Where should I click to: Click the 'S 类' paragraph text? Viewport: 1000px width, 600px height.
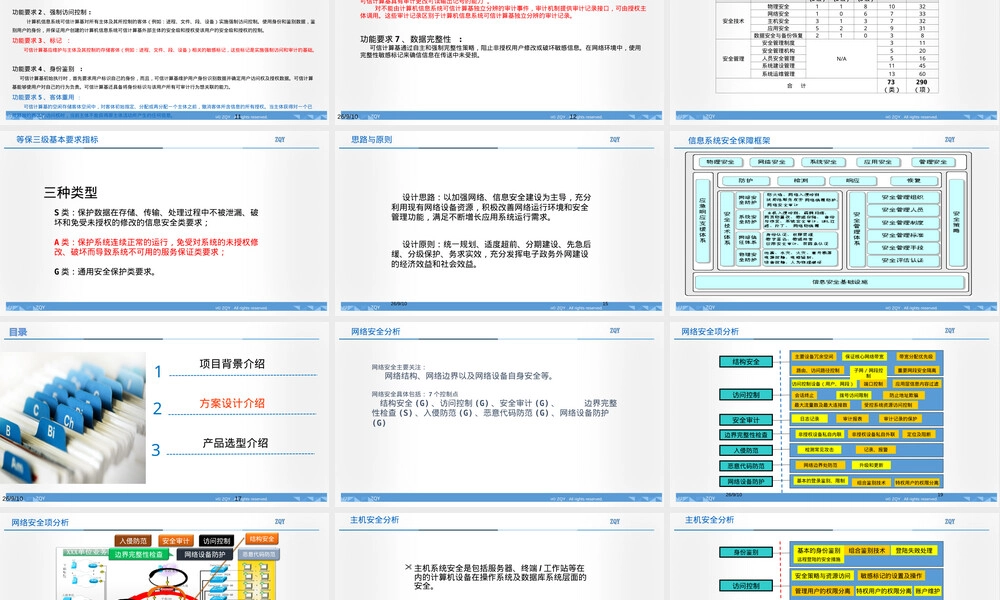pyautogui.click(x=156, y=217)
